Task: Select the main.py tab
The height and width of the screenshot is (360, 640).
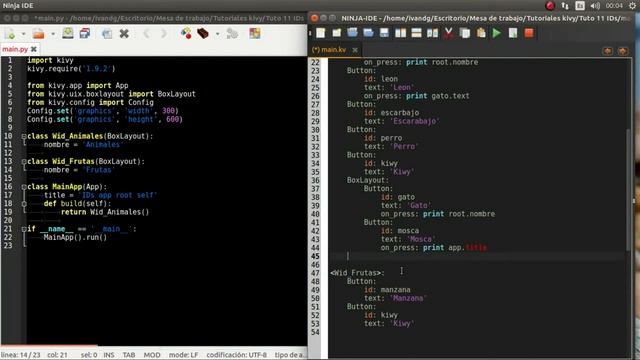Action: (x=15, y=49)
